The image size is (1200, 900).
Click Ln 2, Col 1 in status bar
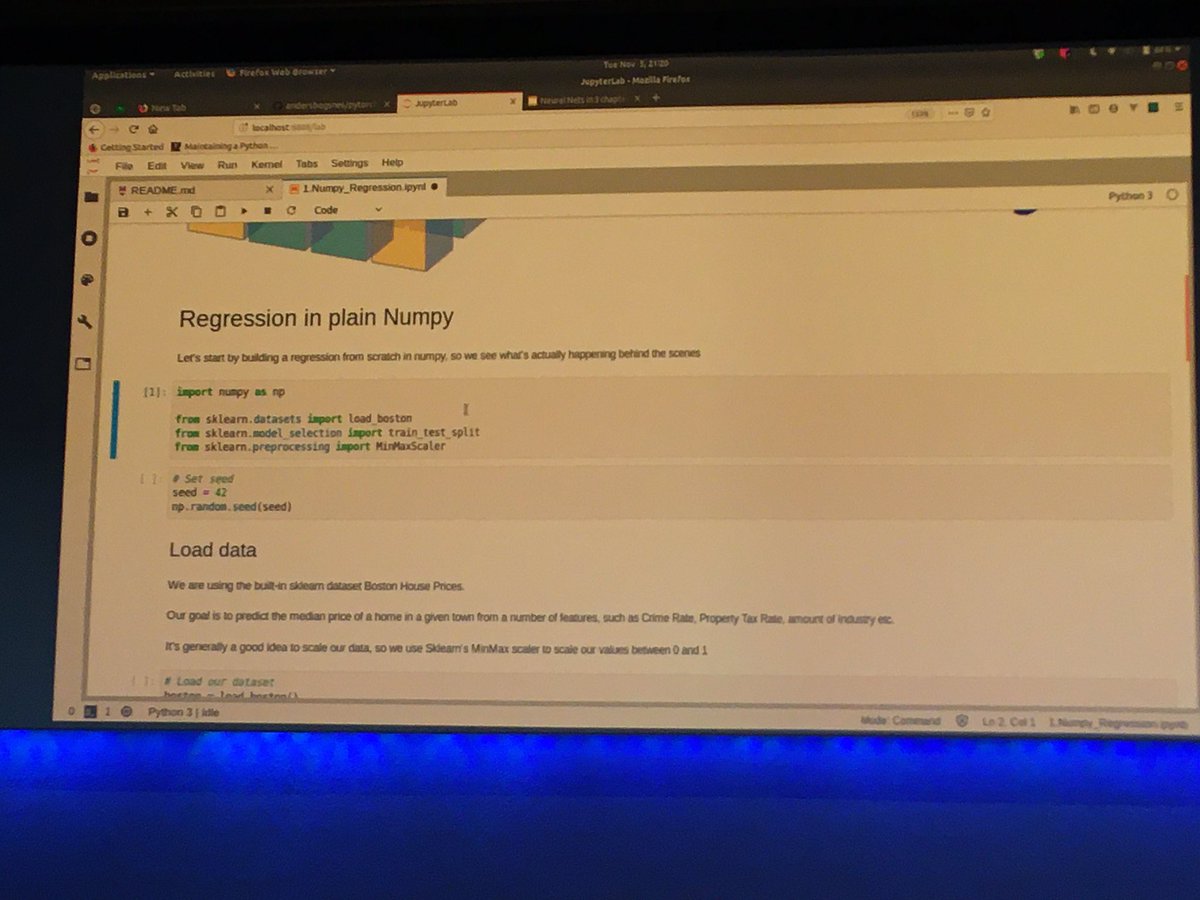tap(1007, 721)
